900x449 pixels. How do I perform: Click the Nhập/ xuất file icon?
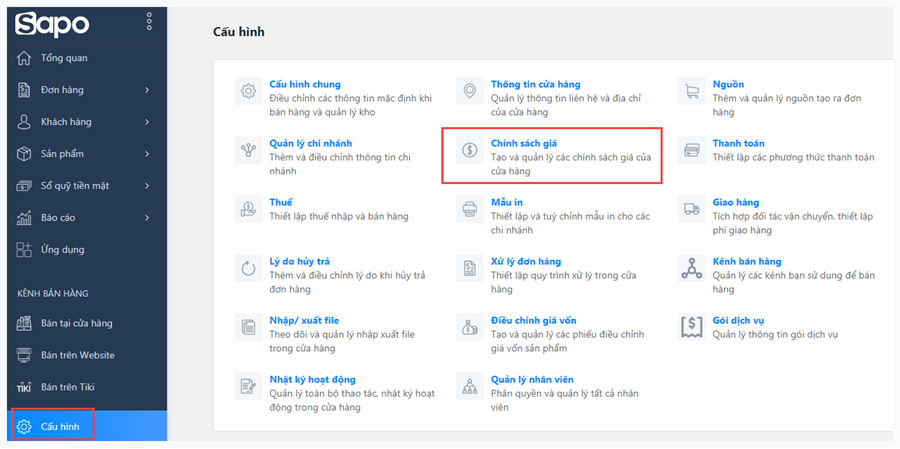coord(249,327)
